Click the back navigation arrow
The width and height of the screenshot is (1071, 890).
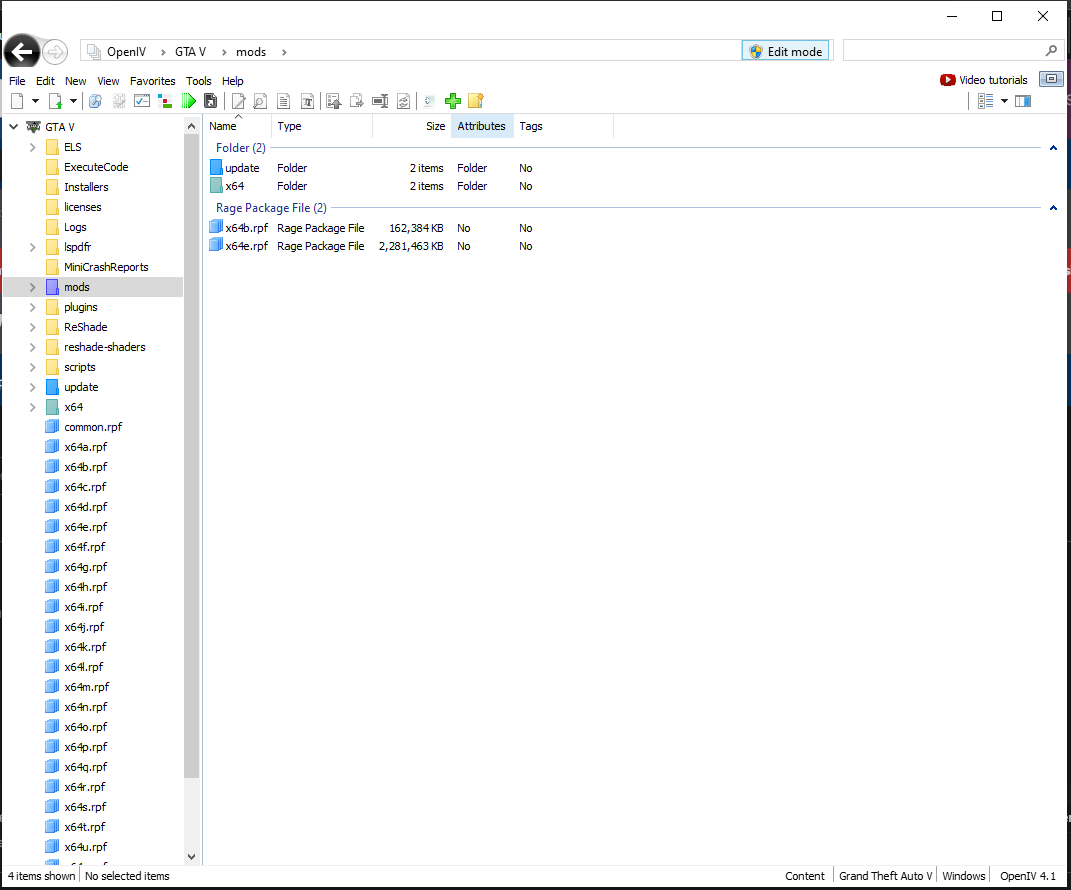pyautogui.click(x=22, y=52)
